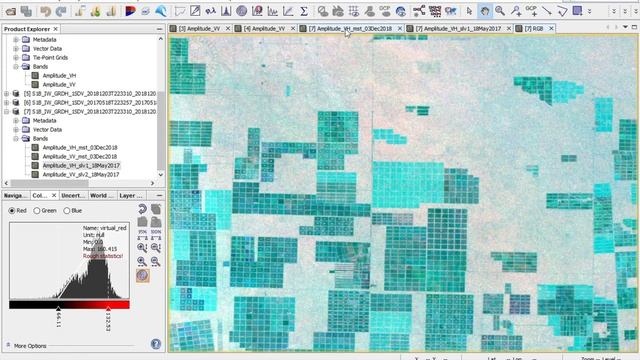Expand product [5] in Product Explorer

point(7,93)
